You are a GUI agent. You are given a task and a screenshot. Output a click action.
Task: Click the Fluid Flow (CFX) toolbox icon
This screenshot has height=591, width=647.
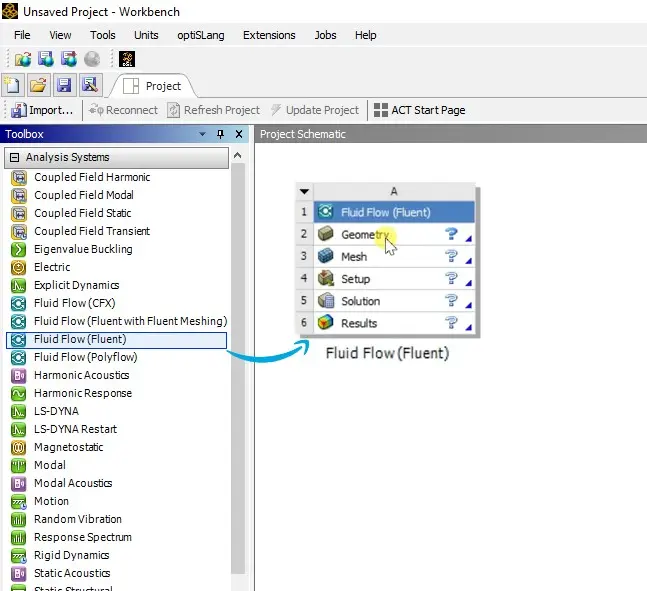[19, 303]
